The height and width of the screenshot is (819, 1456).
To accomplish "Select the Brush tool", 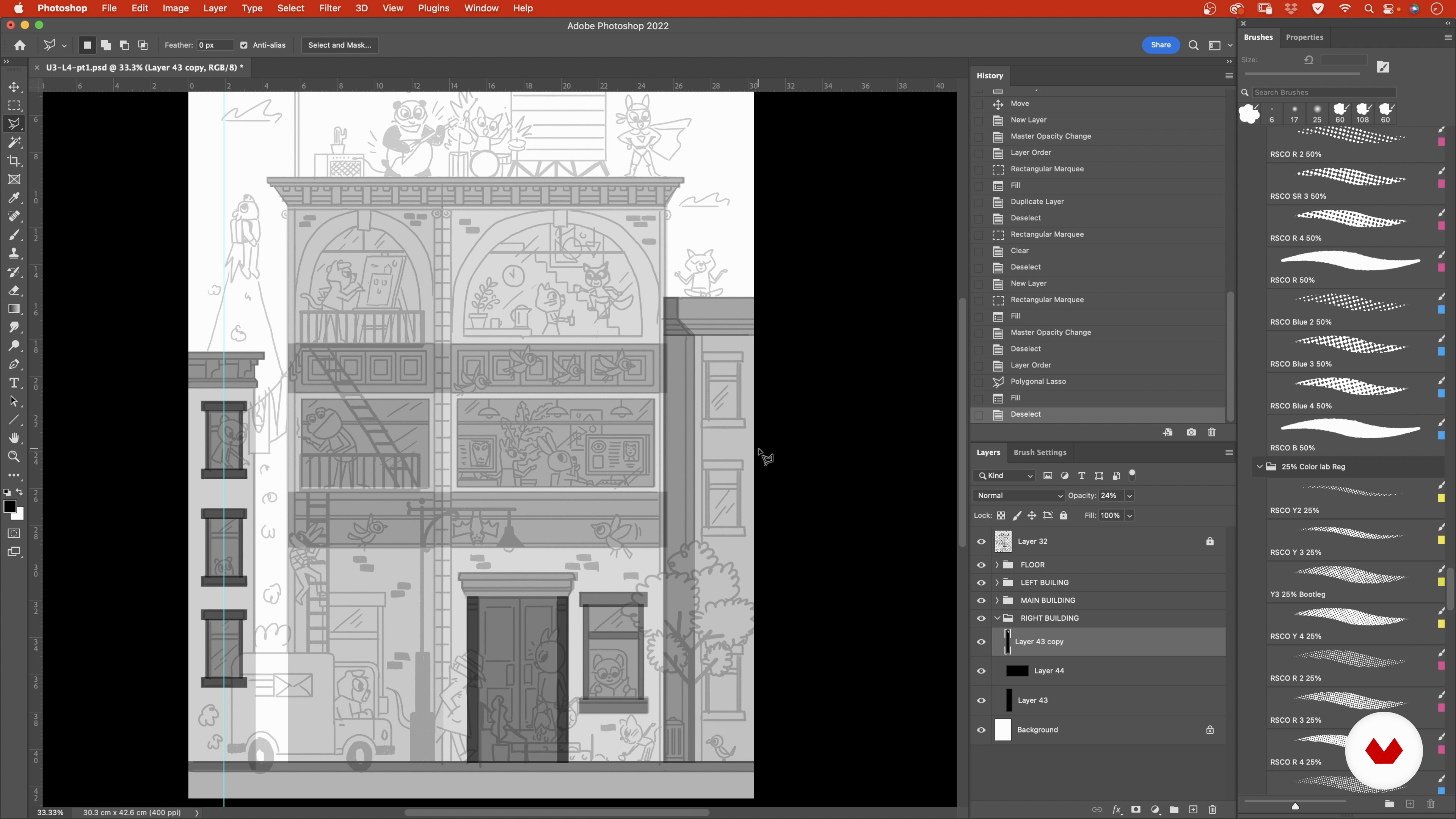I will pos(14,235).
